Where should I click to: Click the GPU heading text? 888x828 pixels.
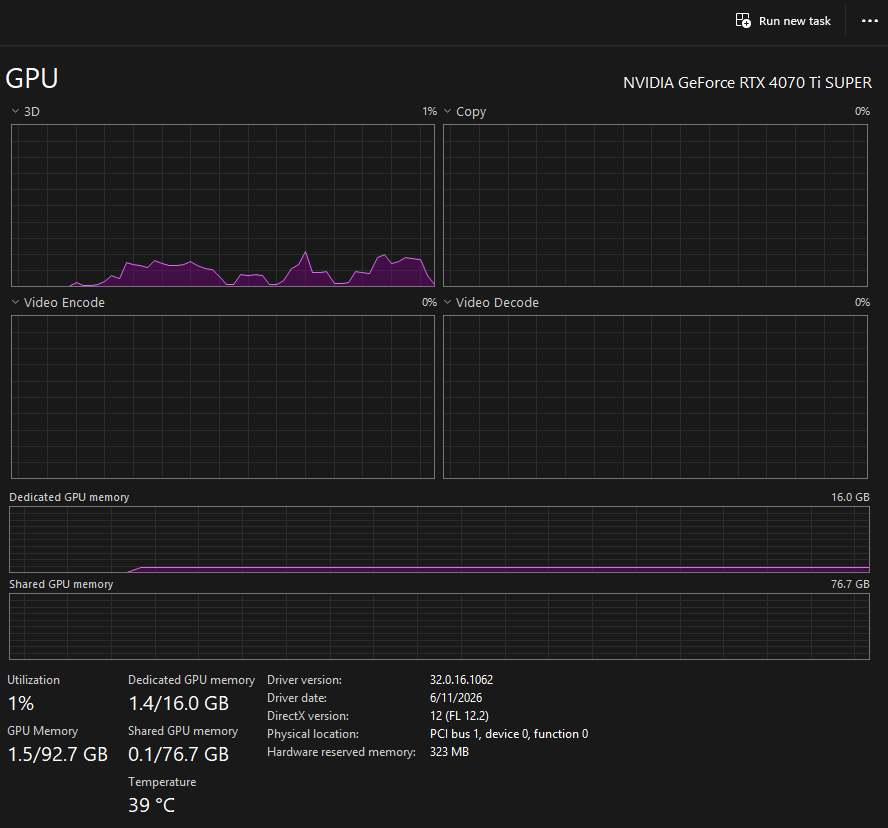pyautogui.click(x=32, y=78)
